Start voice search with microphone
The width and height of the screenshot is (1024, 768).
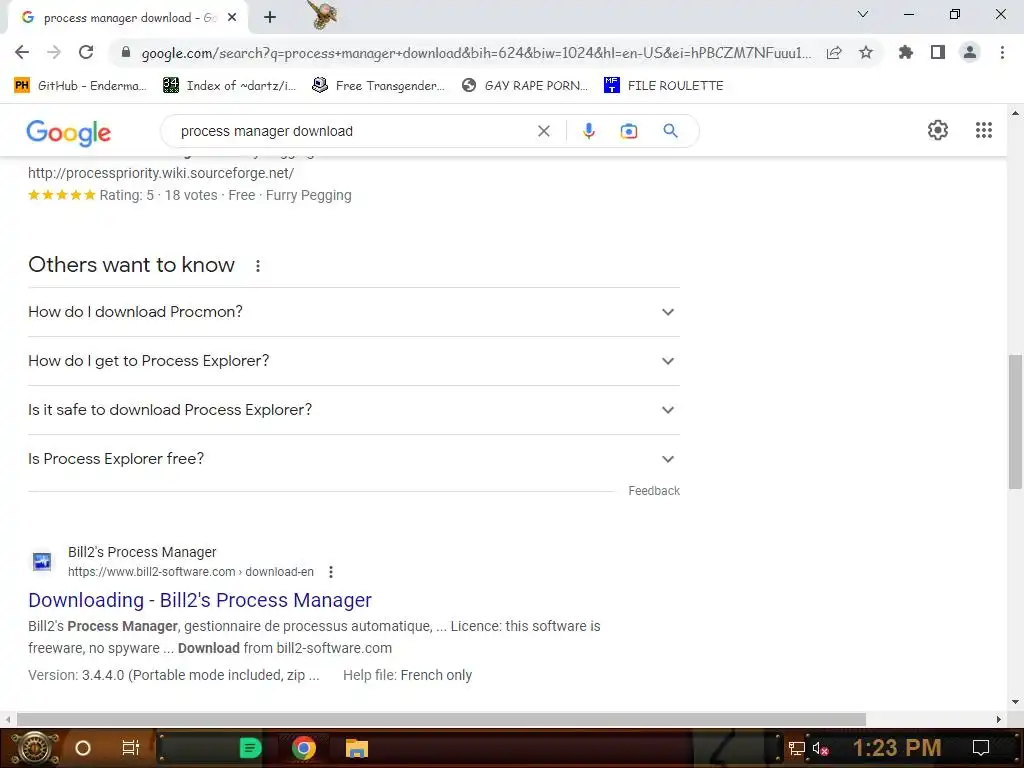tap(588, 131)
